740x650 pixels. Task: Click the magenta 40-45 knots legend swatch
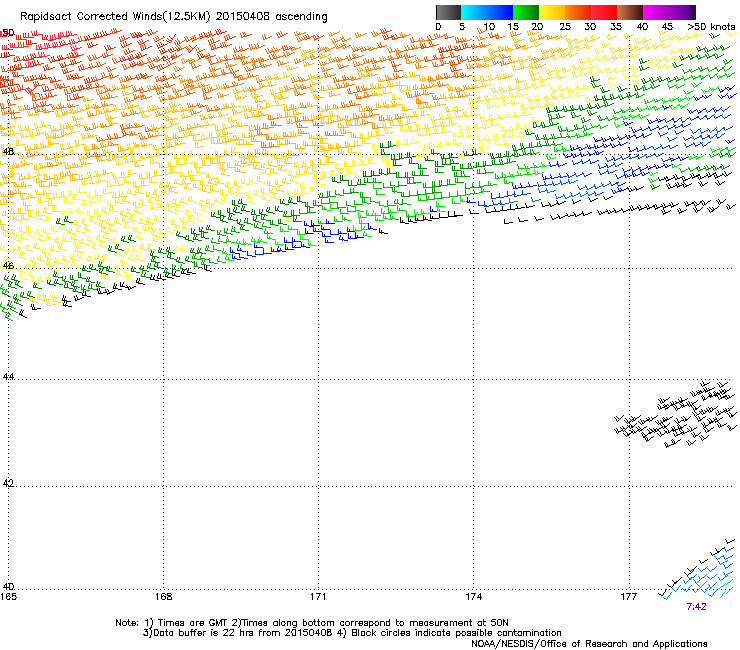[x=656, y=12]
